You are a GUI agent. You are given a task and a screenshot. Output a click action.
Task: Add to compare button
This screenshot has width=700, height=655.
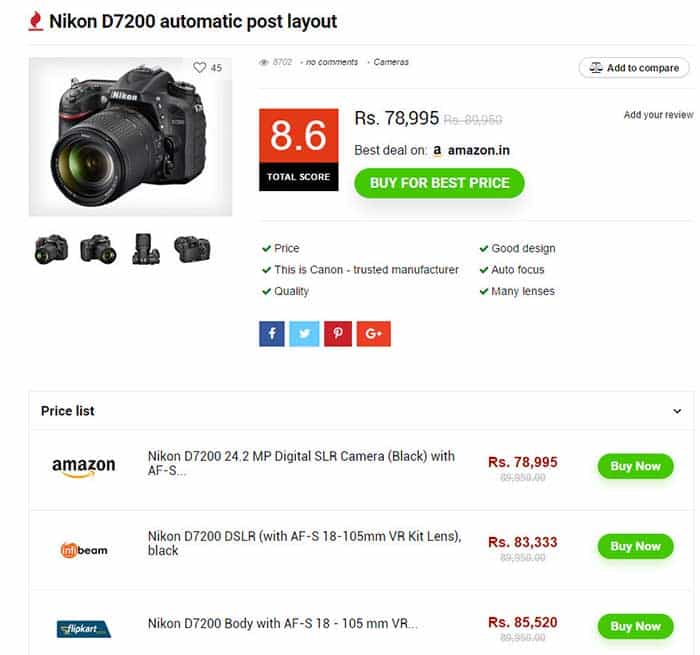tap(634, 68)
